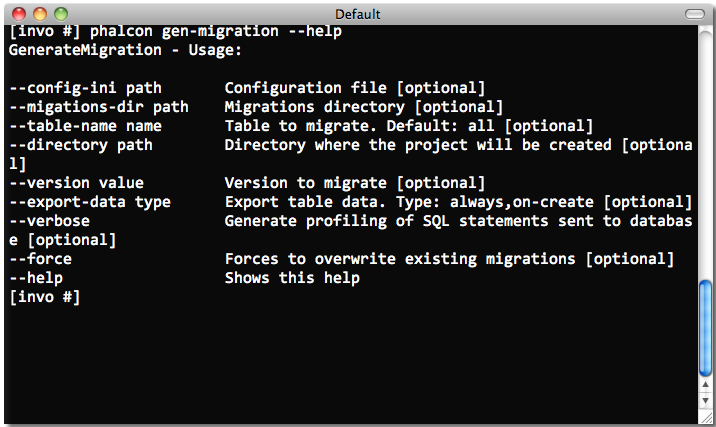Click 'Version to migrate [optional]' description

[x=355, y=183]
